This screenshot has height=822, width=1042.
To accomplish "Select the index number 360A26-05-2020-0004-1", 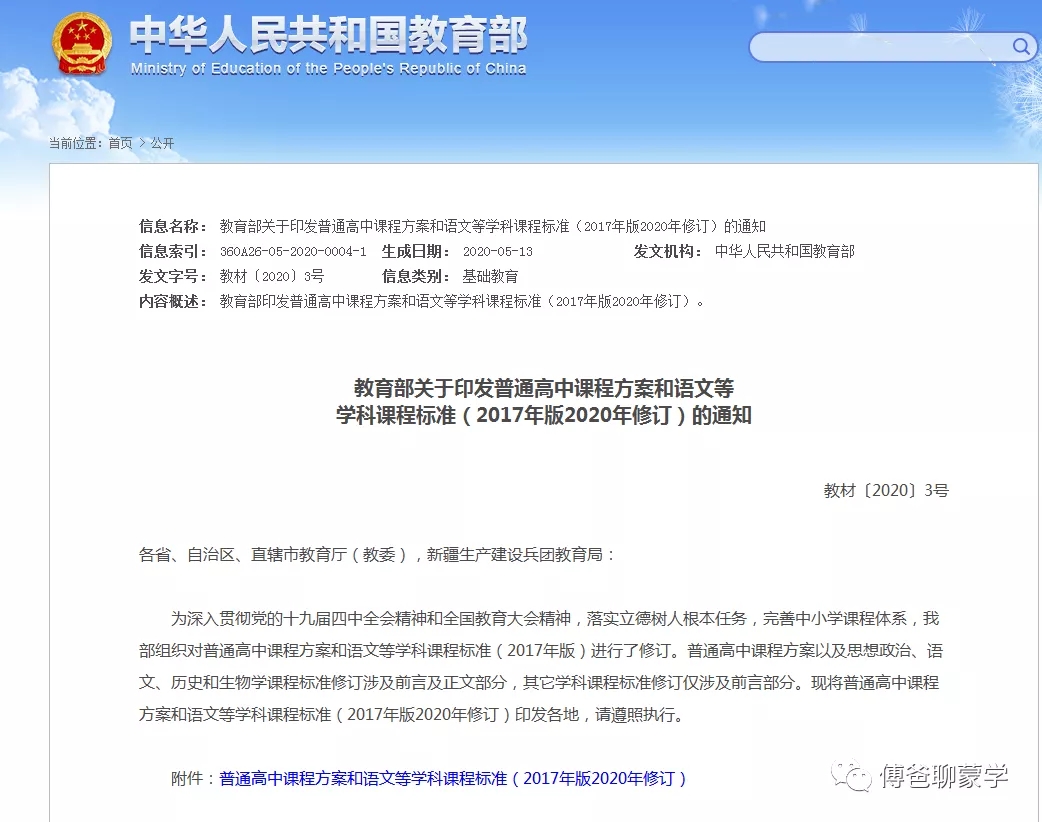I will pos(293,252).
